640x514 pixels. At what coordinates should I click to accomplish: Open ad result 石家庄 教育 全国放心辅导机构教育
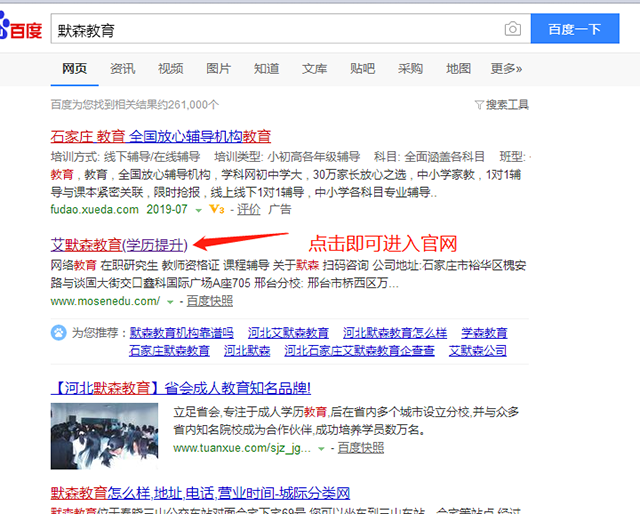(x=161, y=136)
